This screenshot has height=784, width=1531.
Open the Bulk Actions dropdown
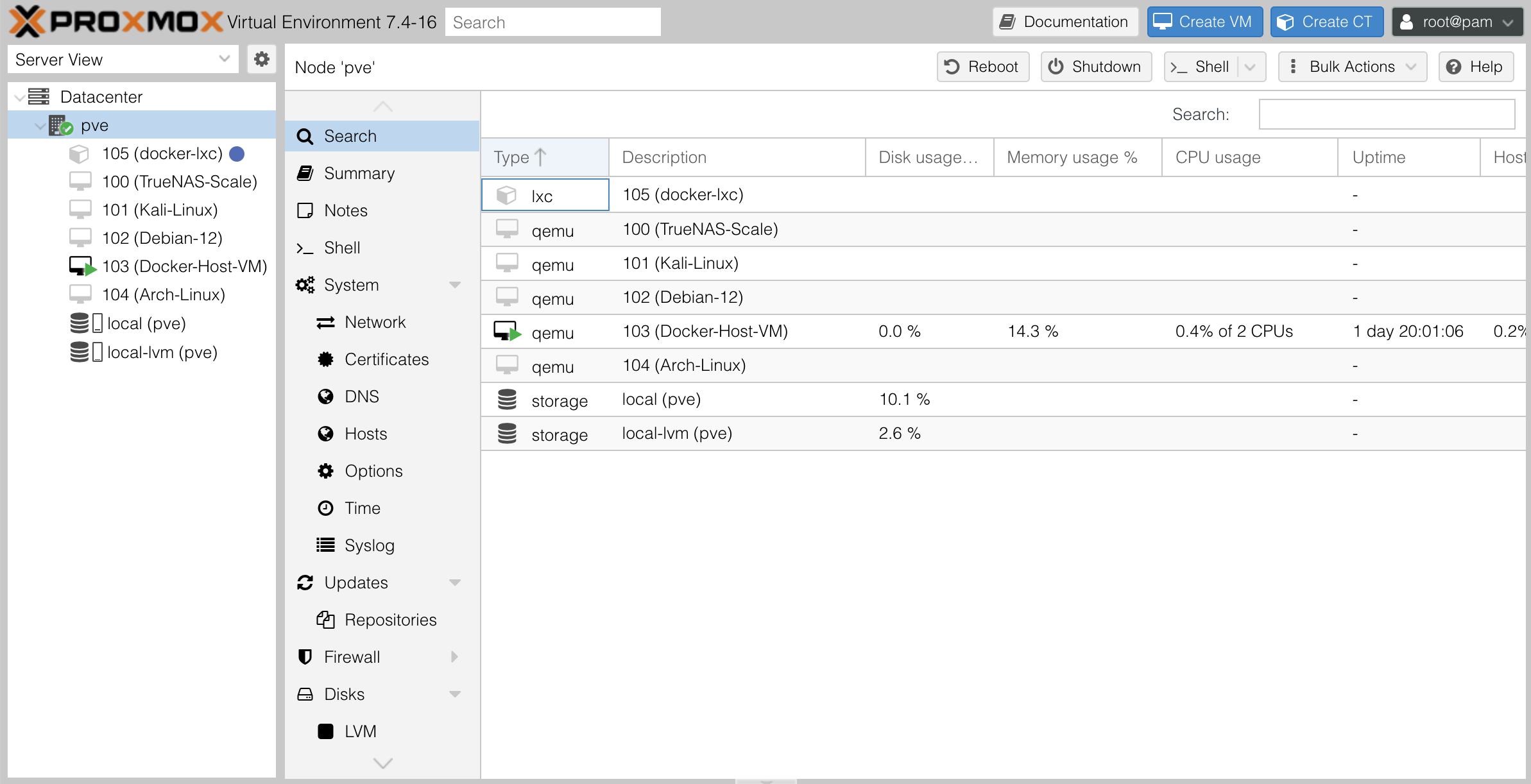[1353, 67]
